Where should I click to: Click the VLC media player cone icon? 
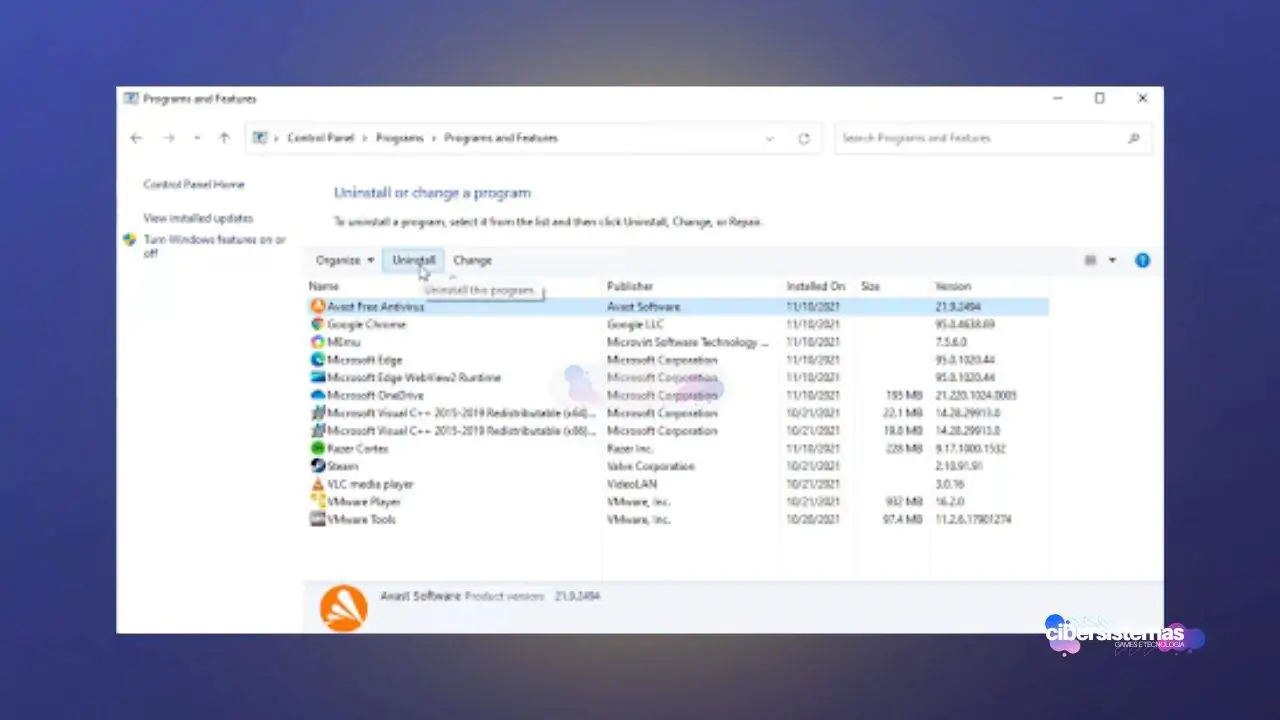coord(318,484)
